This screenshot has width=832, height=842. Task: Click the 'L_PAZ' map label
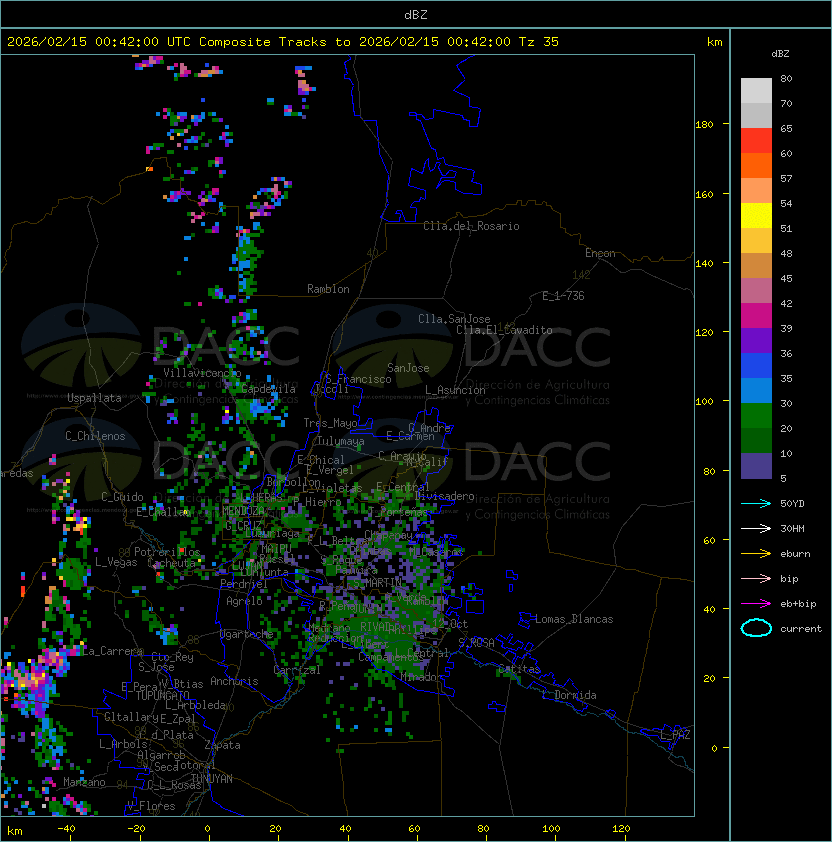pyautogui.click(x=675, y=735)
